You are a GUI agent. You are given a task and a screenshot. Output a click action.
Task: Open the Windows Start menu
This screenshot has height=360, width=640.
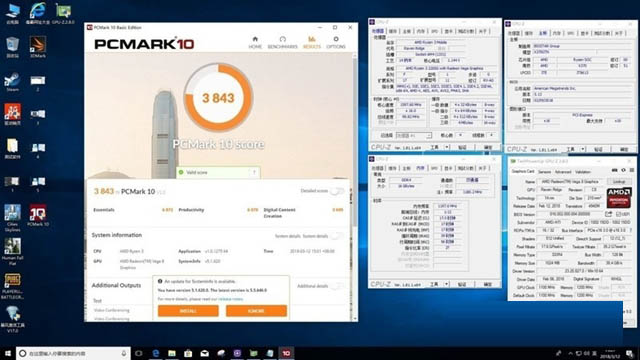pyautogui.click(x=8, y=353)
